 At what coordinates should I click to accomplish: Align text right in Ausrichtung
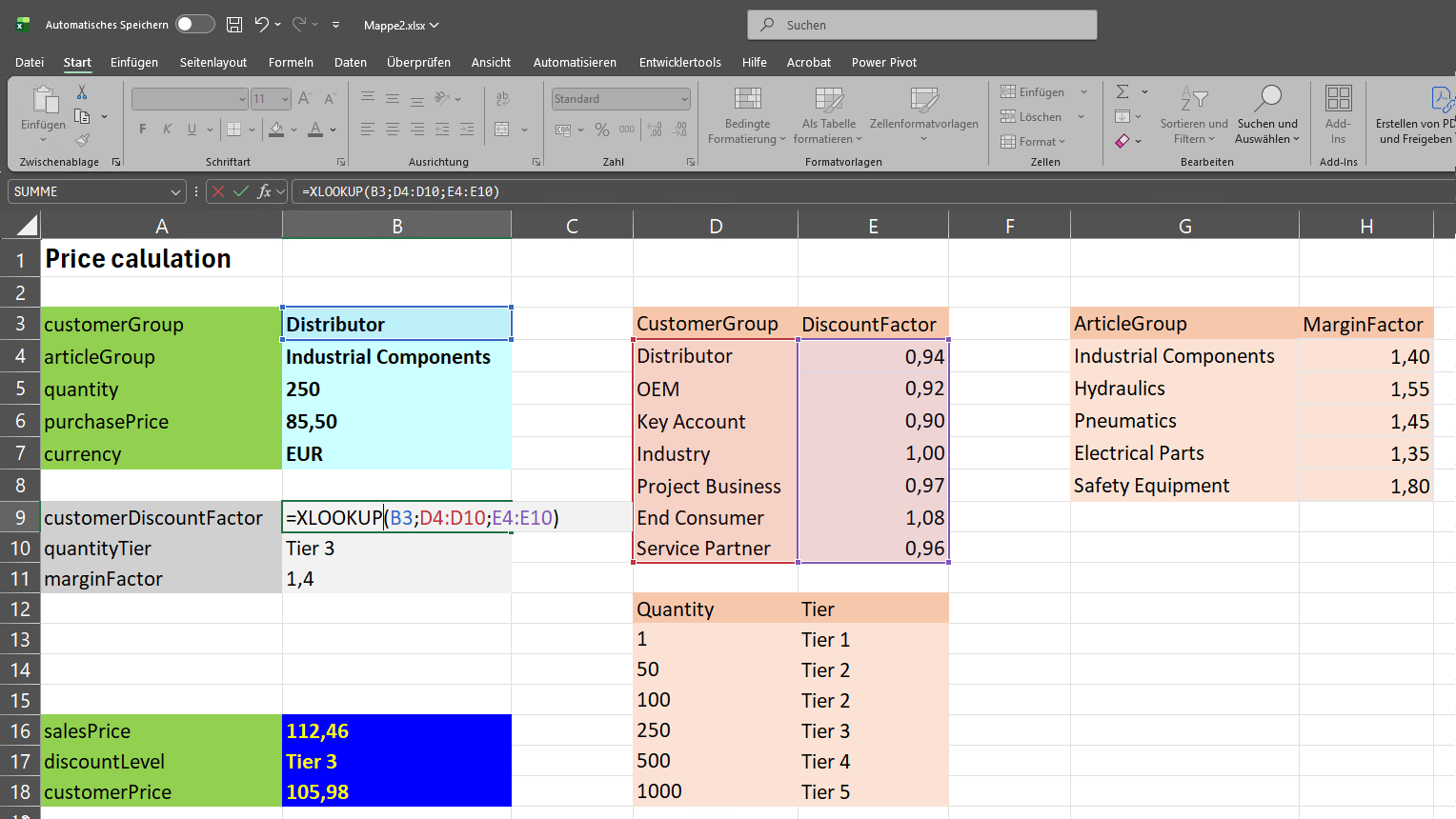point(417,129)
